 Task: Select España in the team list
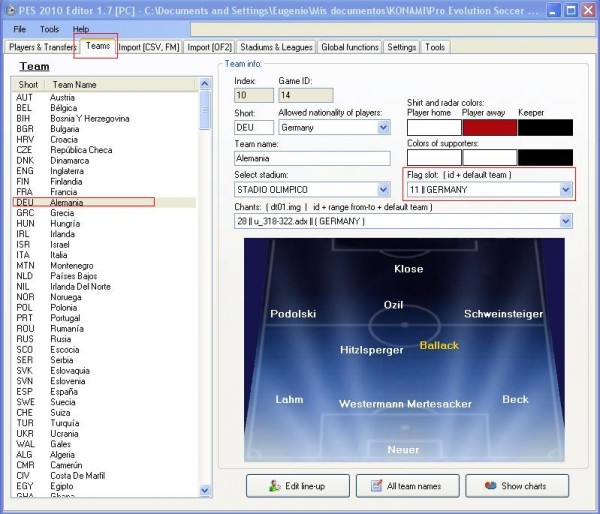click(x=104, y=392)
